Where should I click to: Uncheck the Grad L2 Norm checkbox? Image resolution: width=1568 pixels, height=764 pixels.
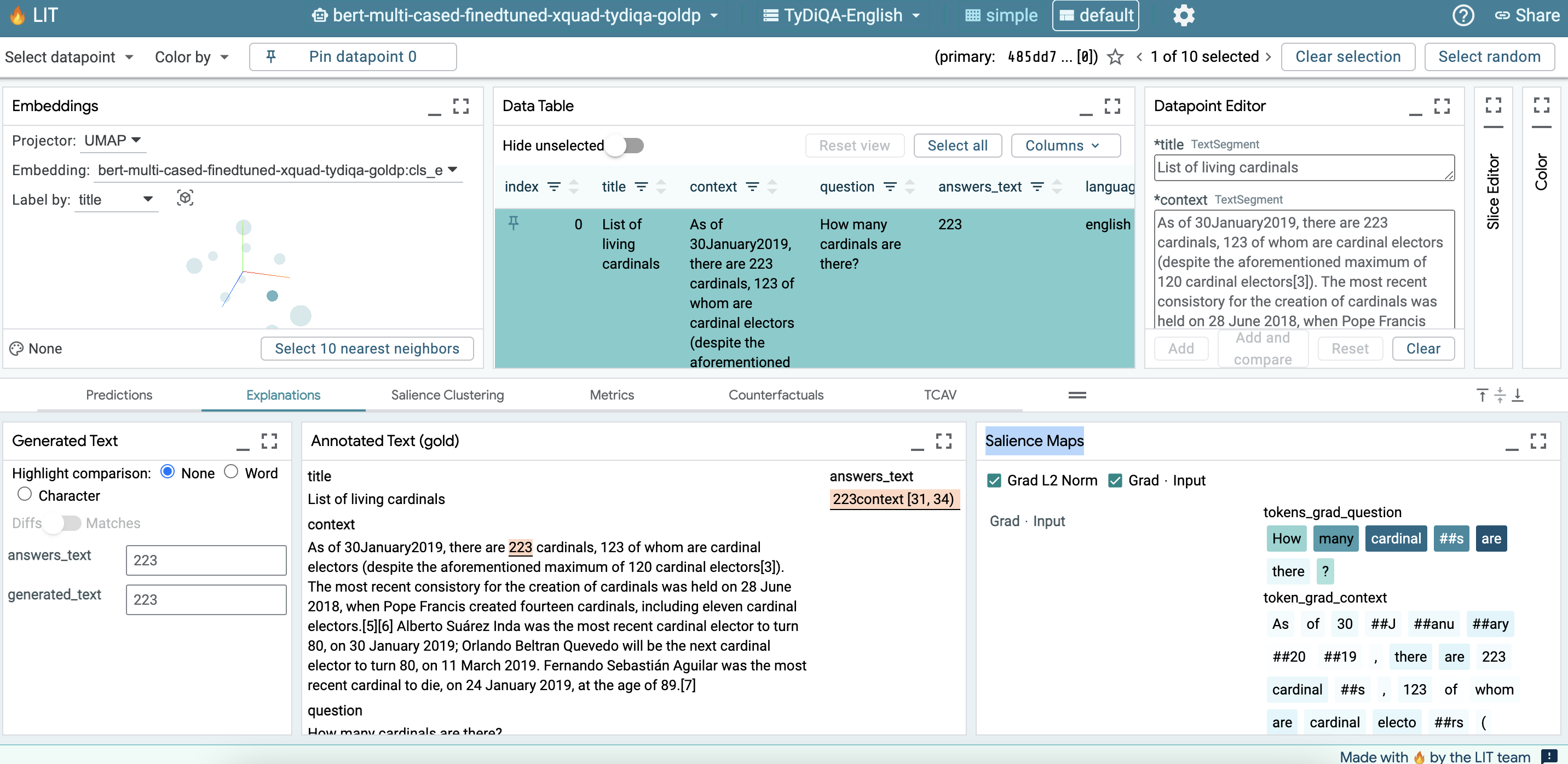pos(994,481)
